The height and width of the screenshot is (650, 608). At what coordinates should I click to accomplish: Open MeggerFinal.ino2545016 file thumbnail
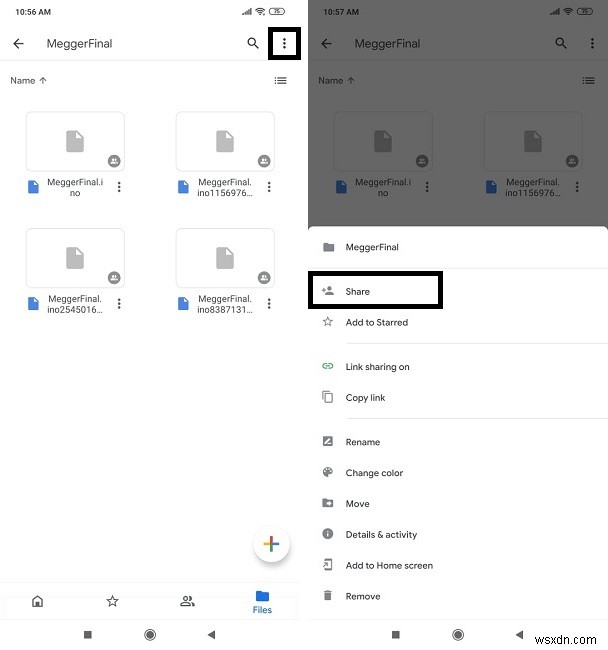[x=75, y=258]
